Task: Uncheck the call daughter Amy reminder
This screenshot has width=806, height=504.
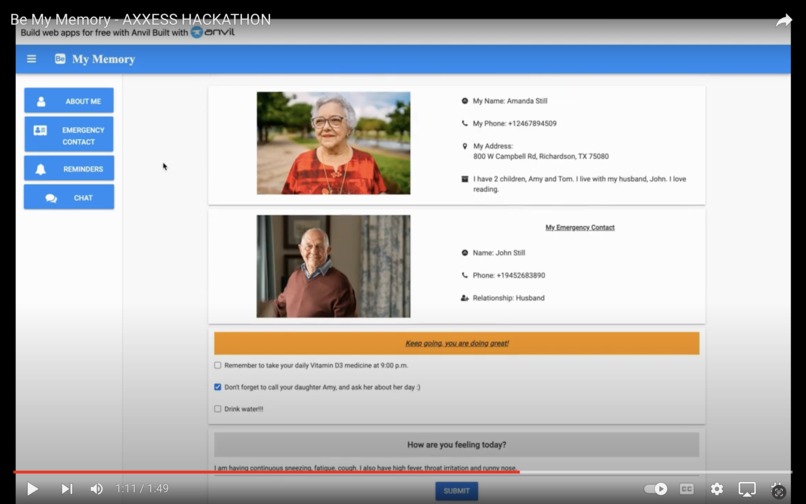Action: 217,387
